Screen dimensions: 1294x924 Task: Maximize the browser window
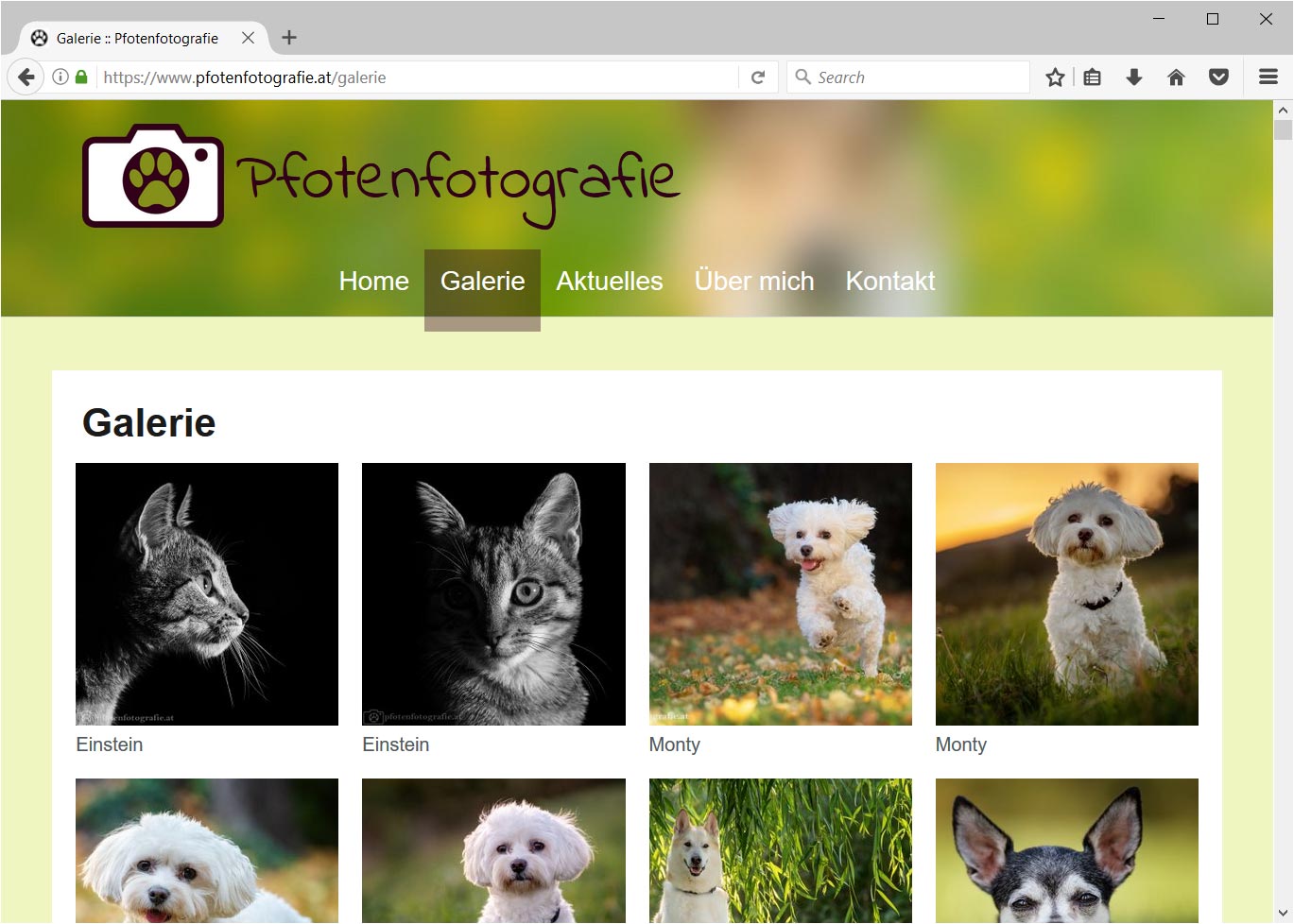click(1213, 19)
